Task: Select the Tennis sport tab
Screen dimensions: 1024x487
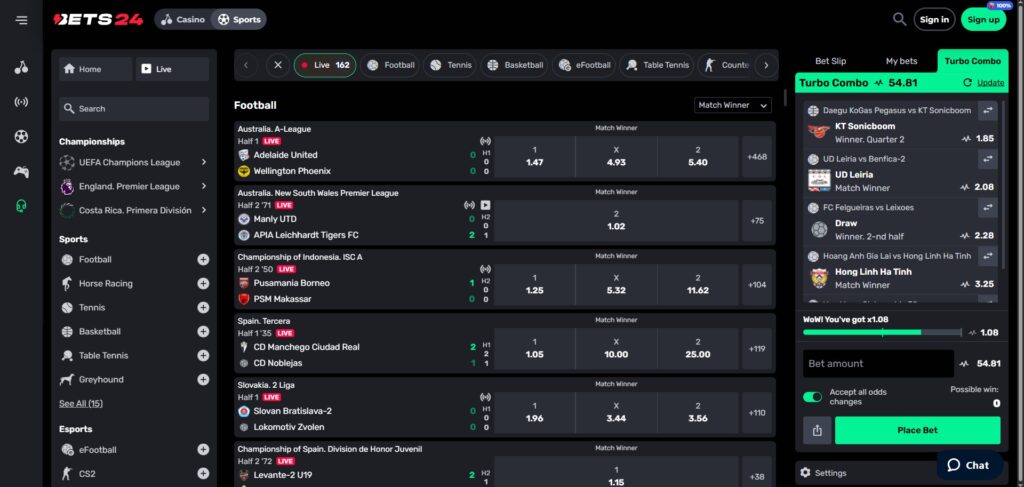Action: pyautogui.click(x=450, y=65)
